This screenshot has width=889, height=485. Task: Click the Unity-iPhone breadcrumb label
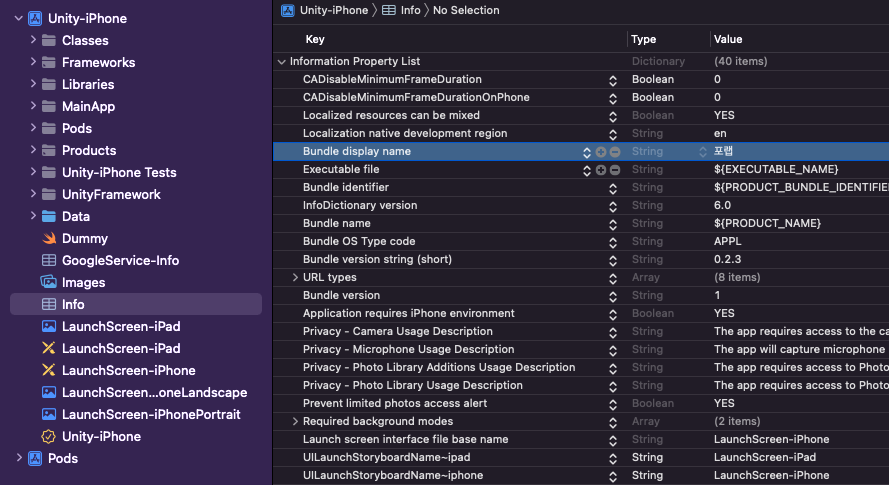[x=334, y=10]
